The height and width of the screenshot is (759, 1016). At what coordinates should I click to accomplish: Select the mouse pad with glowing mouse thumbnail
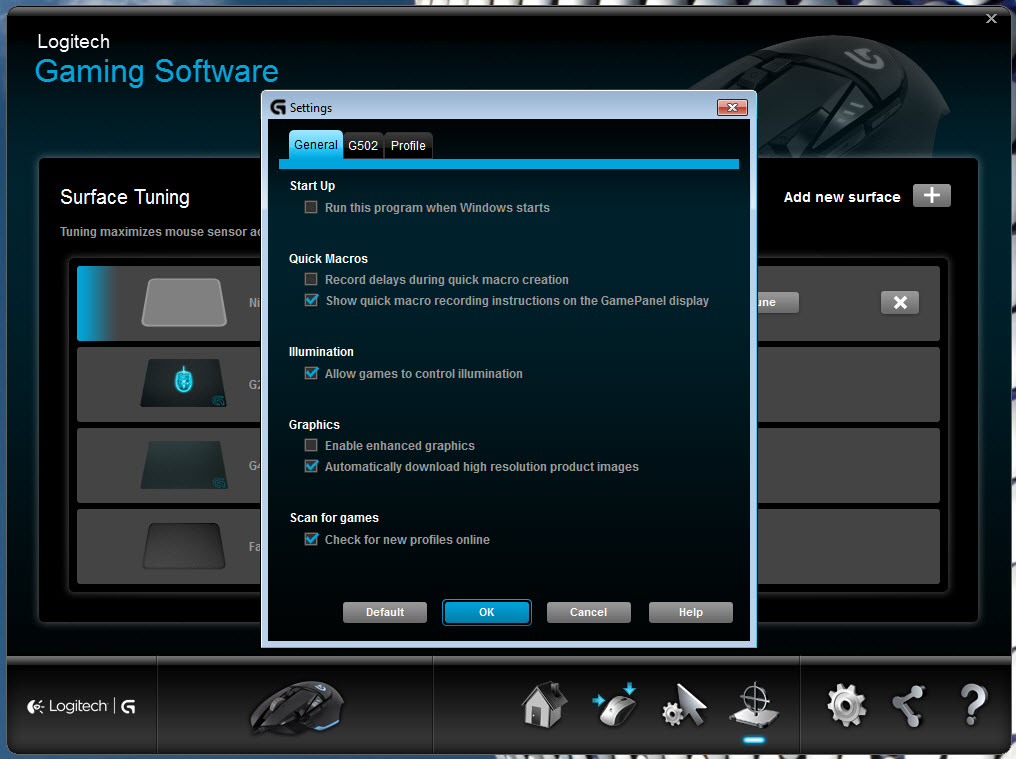click(x=184, y=383)
